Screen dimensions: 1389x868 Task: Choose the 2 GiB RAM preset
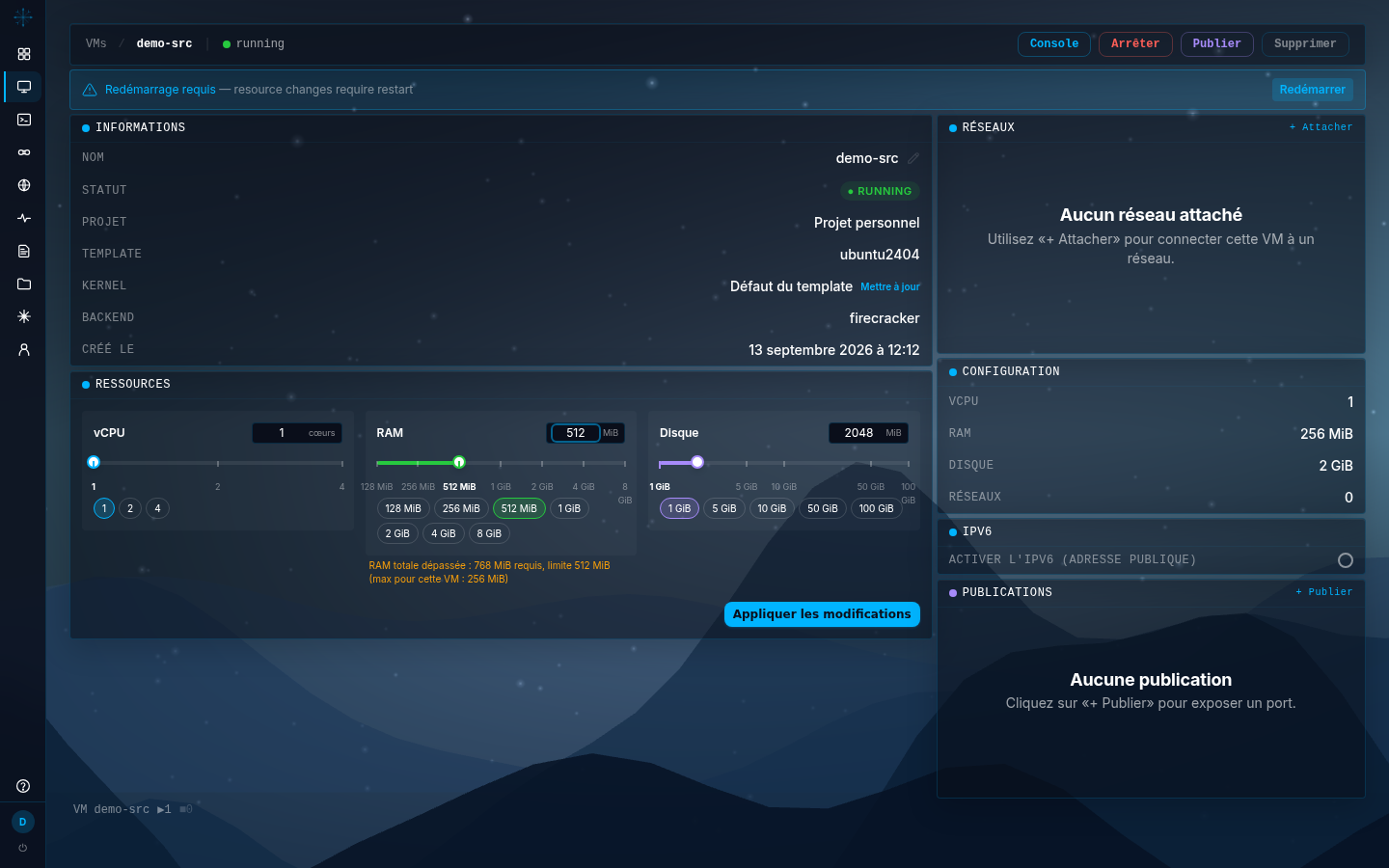click(397, 533)
